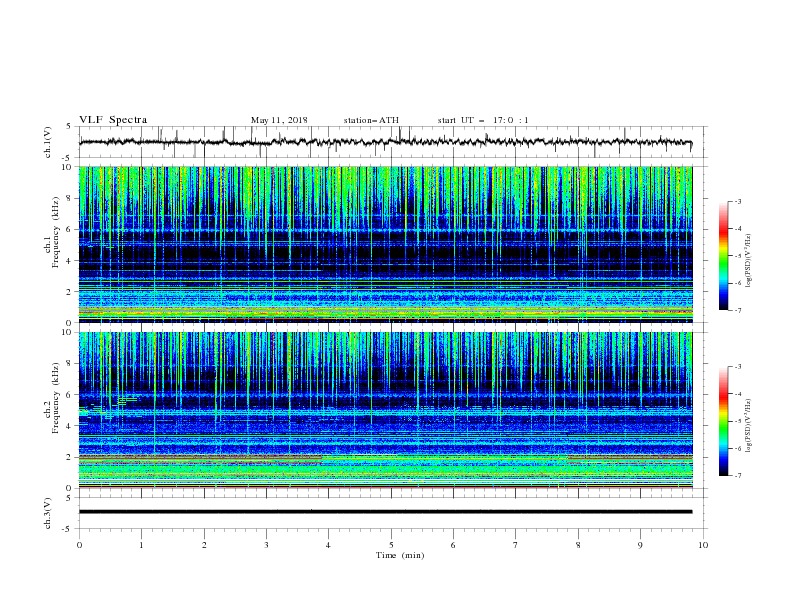Click inside the ch.1 spectrogram panel
This screenshot has width=792, height=612.
[x=385, y=244]
